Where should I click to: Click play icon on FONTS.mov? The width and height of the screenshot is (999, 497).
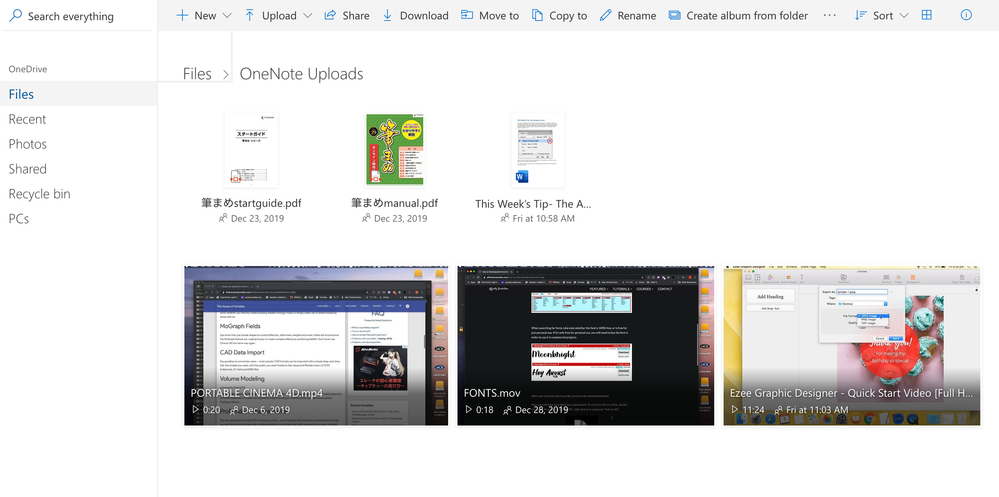pos(469,410)
